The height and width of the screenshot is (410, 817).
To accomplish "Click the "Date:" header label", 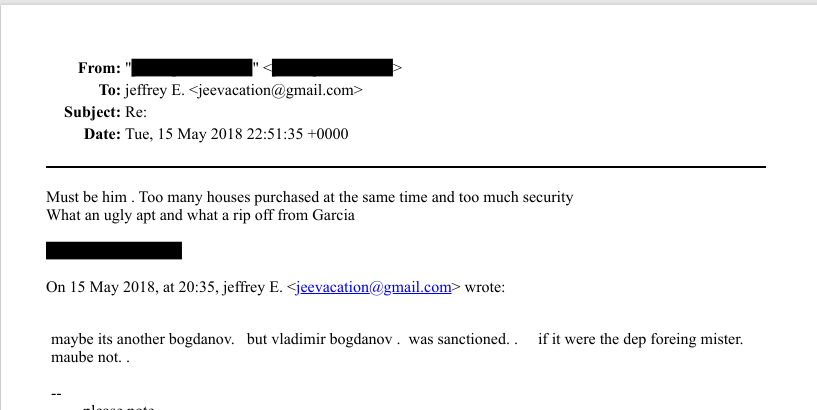I will click(103, 134).
